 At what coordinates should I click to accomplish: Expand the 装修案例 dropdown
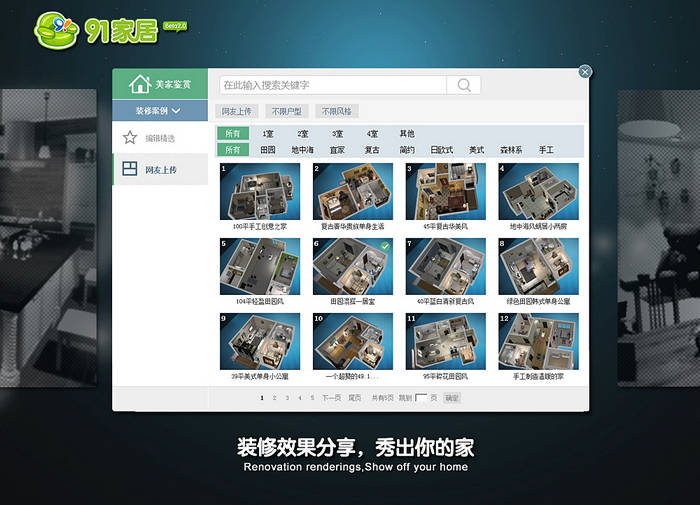point(160,110)
